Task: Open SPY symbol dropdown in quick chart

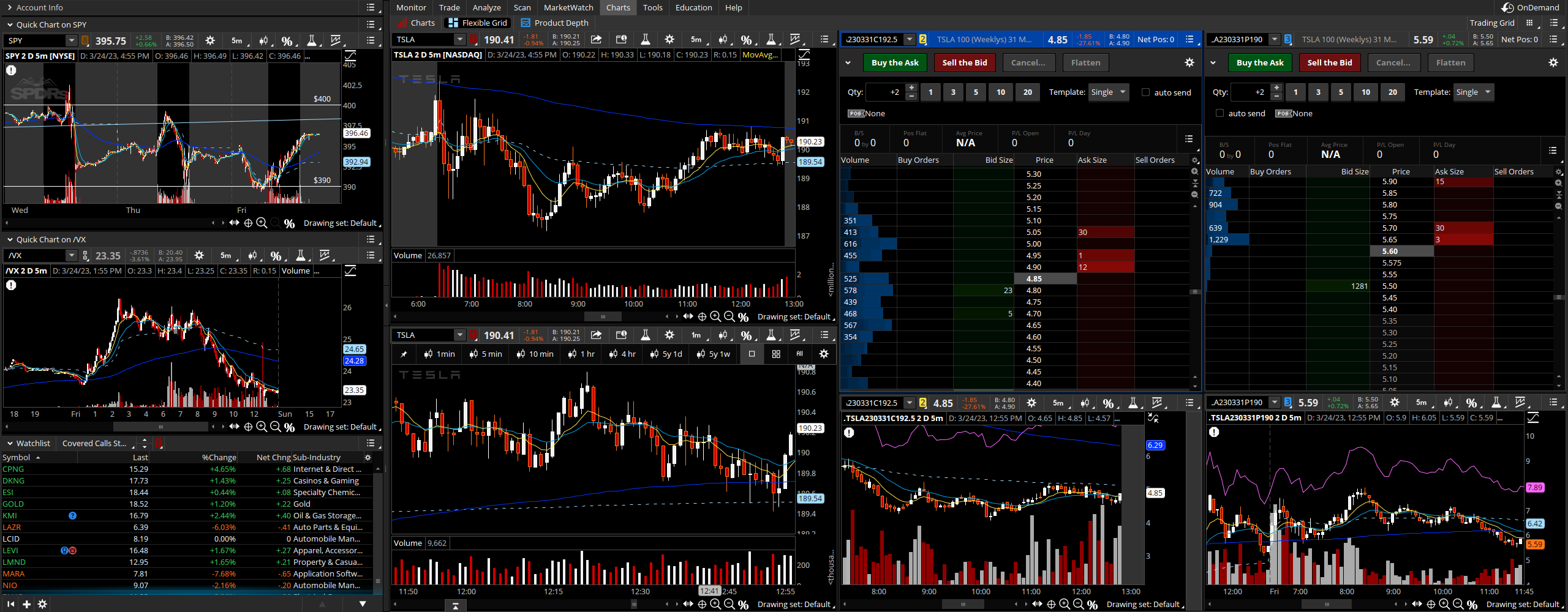Action: [x=72, y=41]
